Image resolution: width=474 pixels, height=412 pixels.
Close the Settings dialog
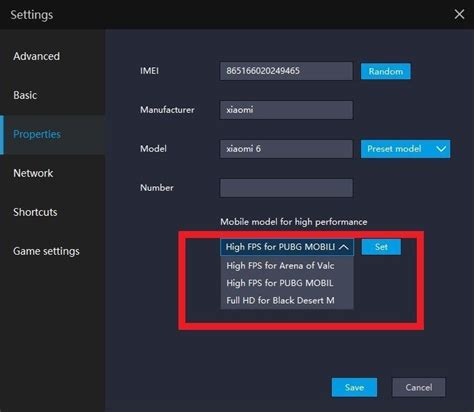click(459, 14)
